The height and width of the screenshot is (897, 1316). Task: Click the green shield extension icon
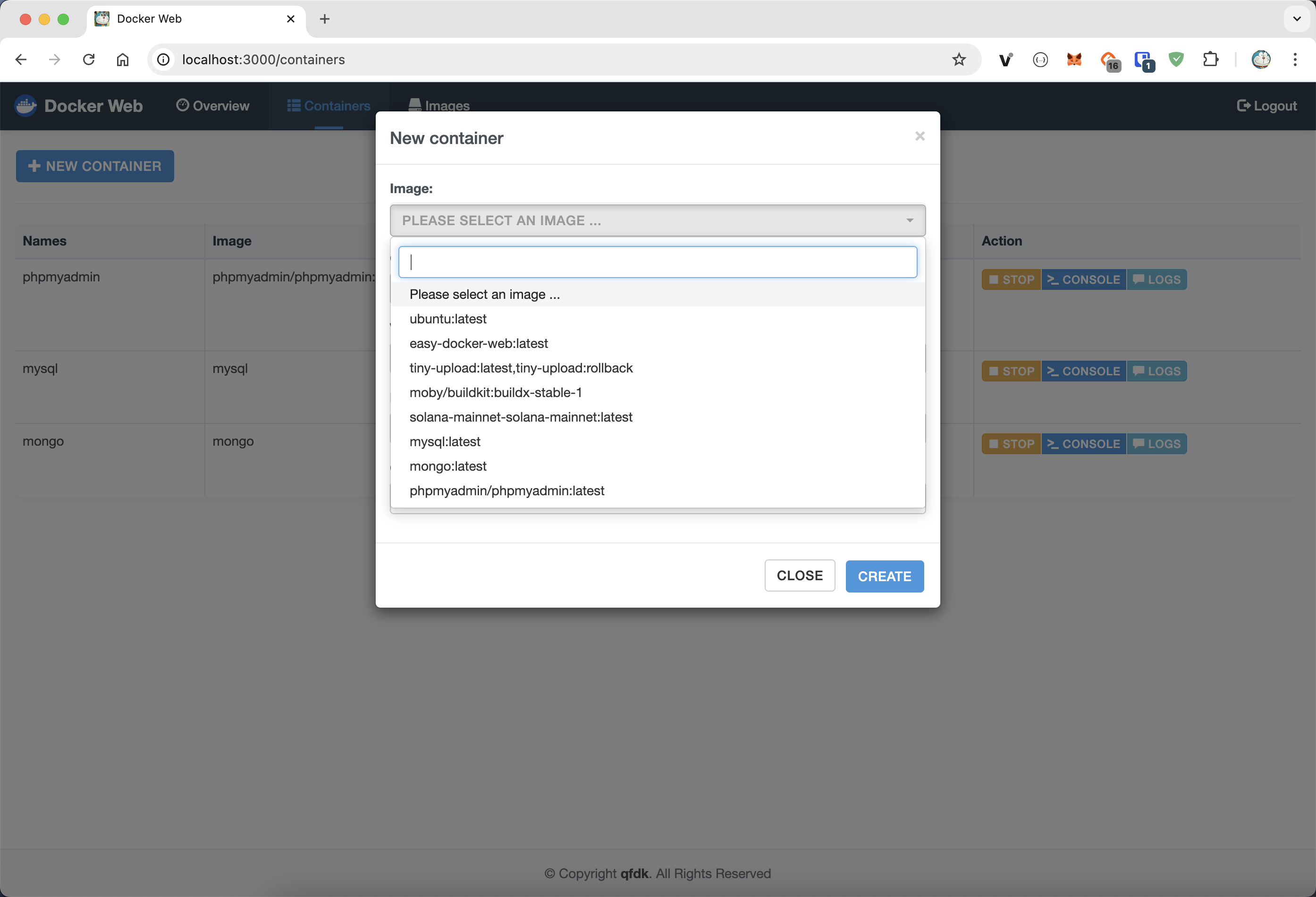click(1176, 59)
